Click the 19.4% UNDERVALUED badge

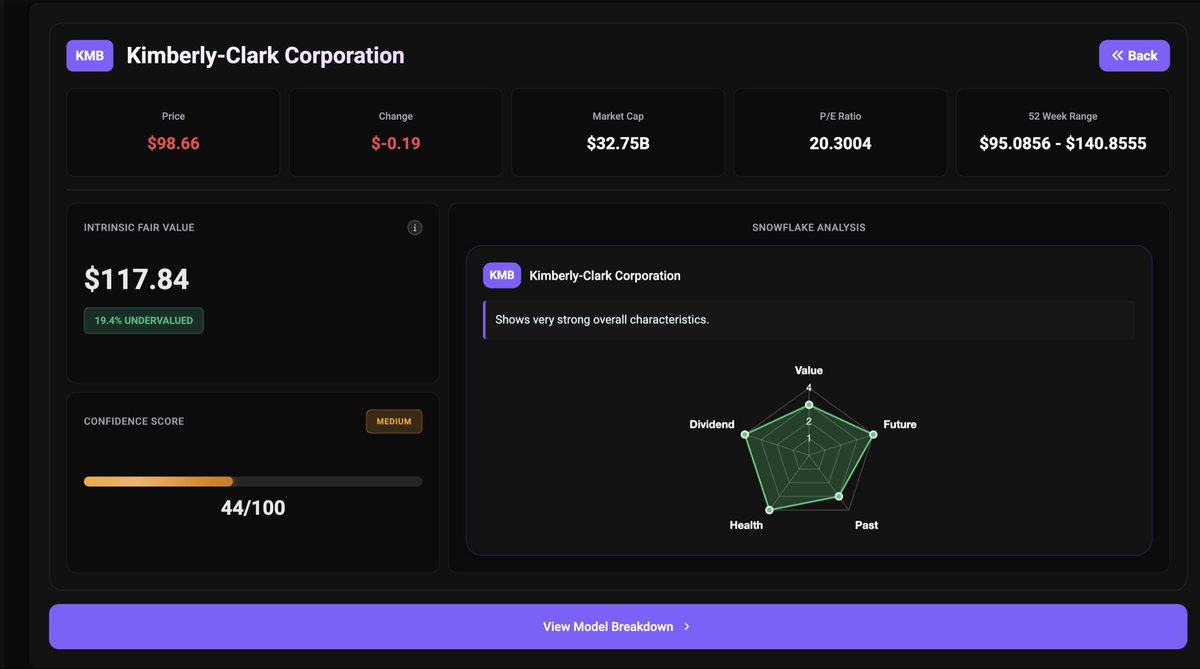coord(144,321)
